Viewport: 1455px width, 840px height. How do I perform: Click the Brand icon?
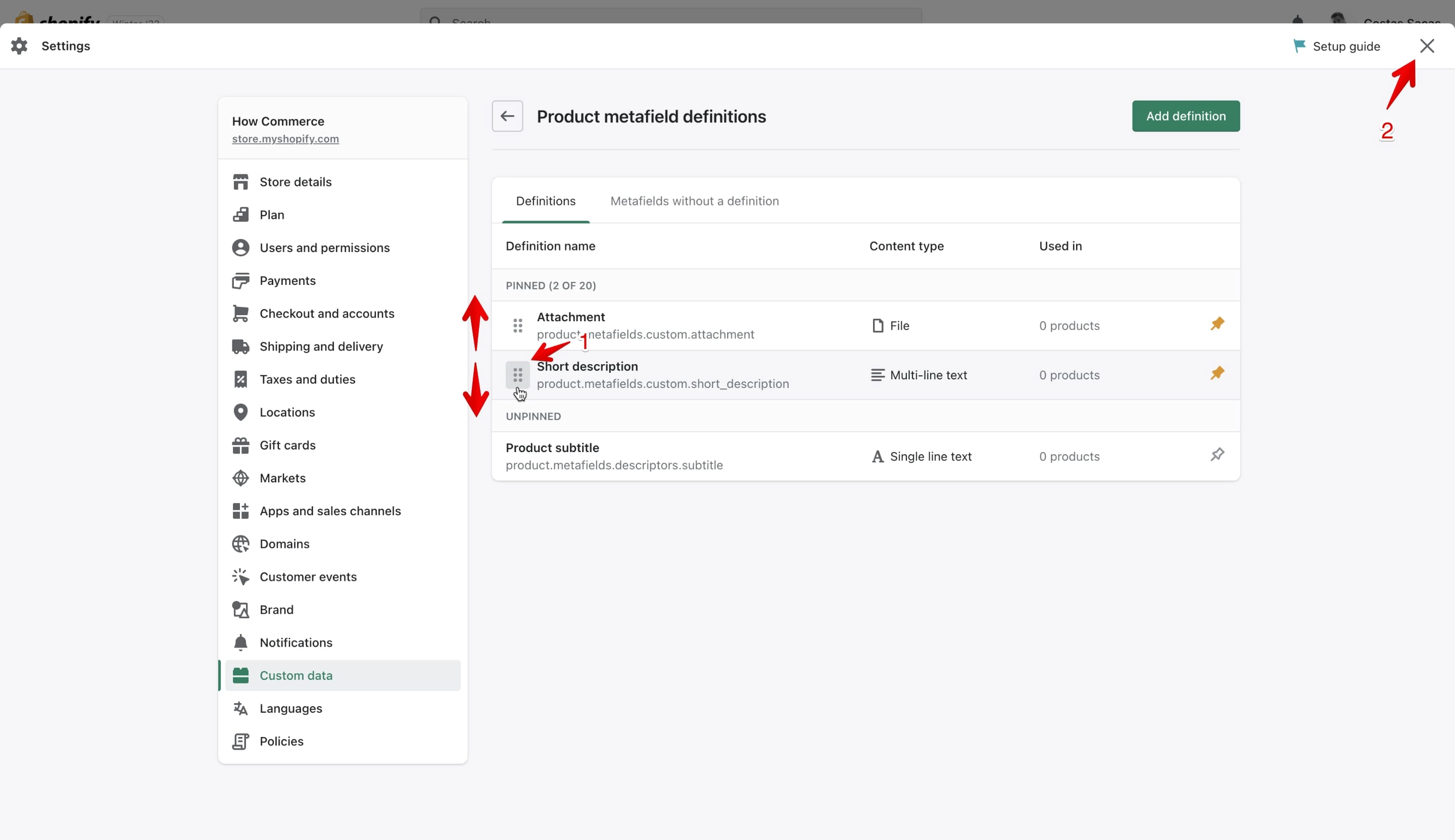tap(240, 609)
